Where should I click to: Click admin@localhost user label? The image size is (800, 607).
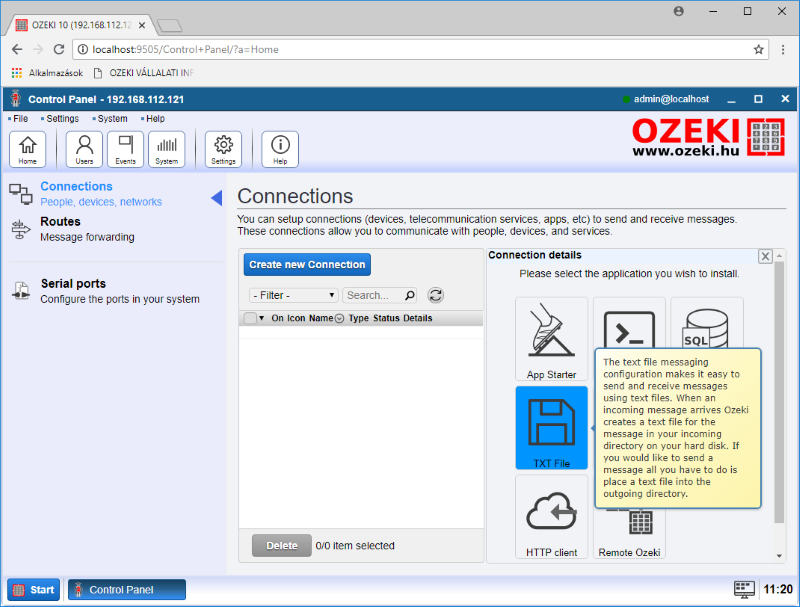point(671,99)
